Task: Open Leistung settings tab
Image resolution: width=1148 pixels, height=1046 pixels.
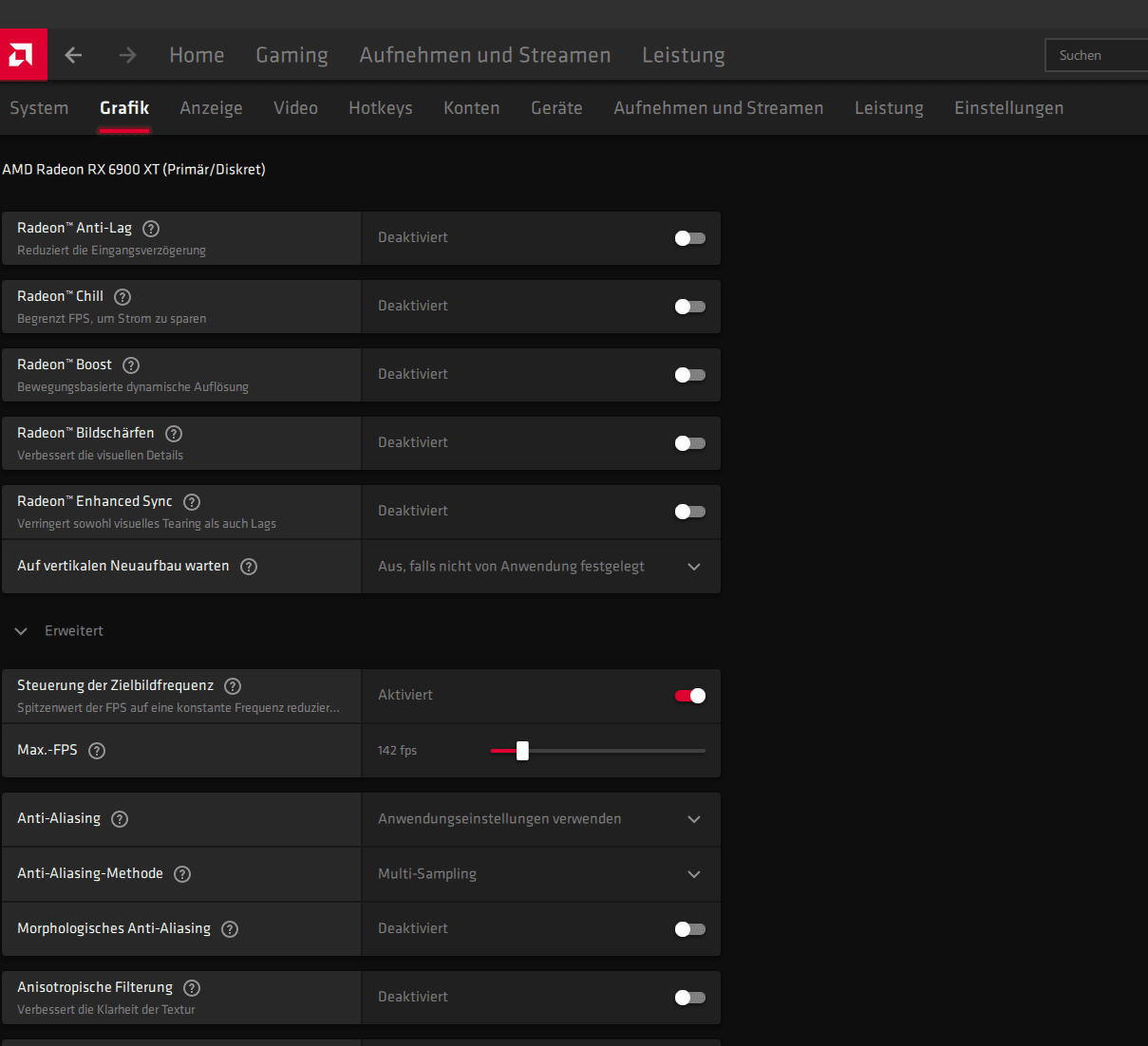Action: [x=889, y=108]
